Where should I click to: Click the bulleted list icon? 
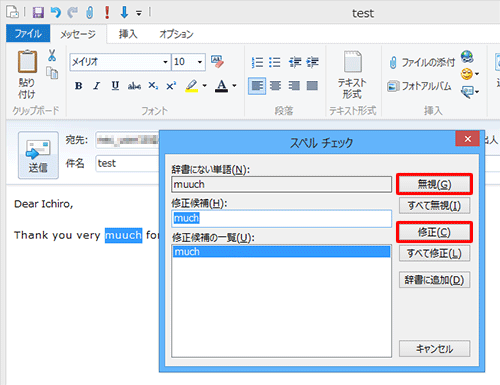[x=275, y=62]
